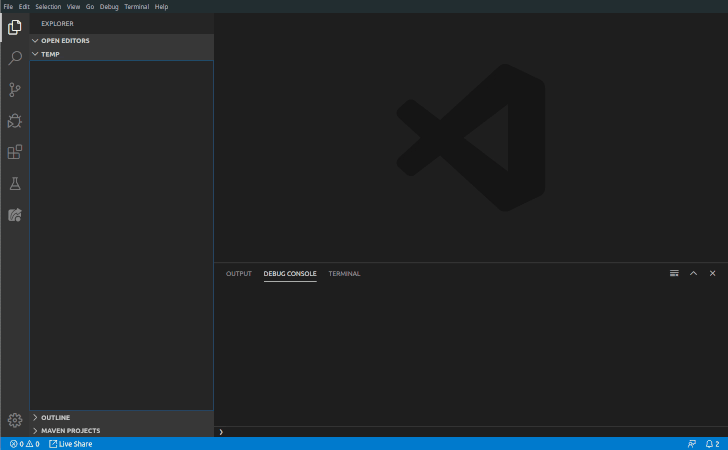Open the Test flask icon view
This screenshot has width=728, height=450.
point(15,183)
